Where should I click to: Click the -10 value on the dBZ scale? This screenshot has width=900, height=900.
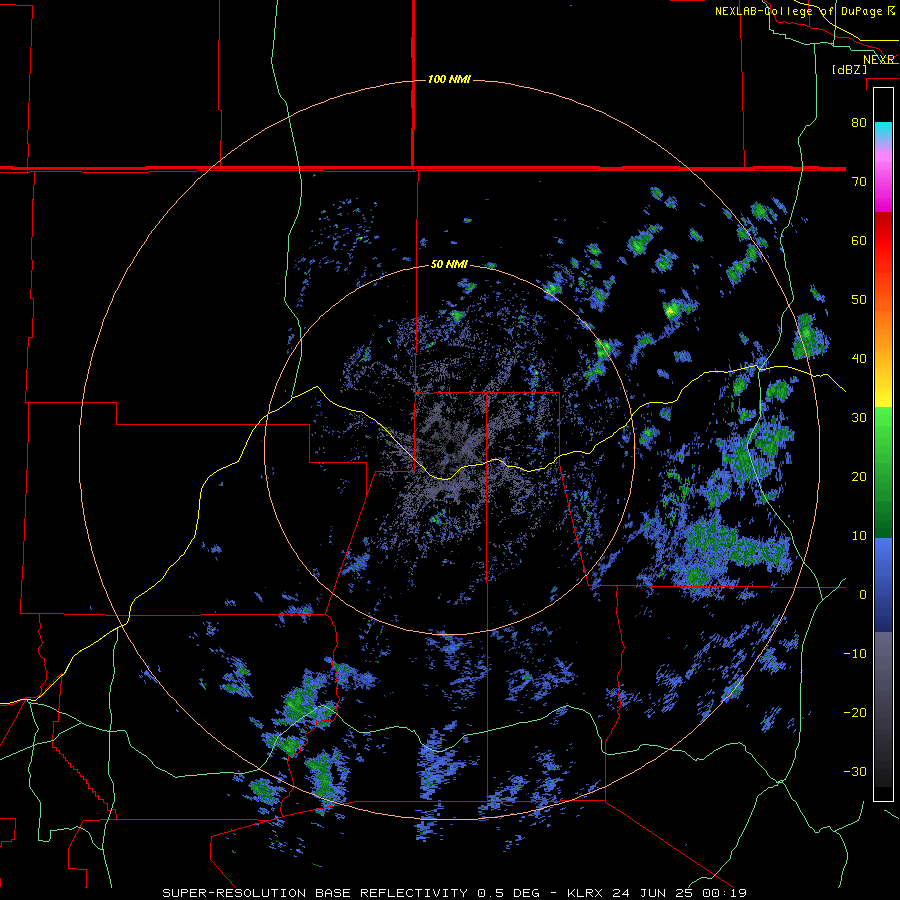coord(855,654)
